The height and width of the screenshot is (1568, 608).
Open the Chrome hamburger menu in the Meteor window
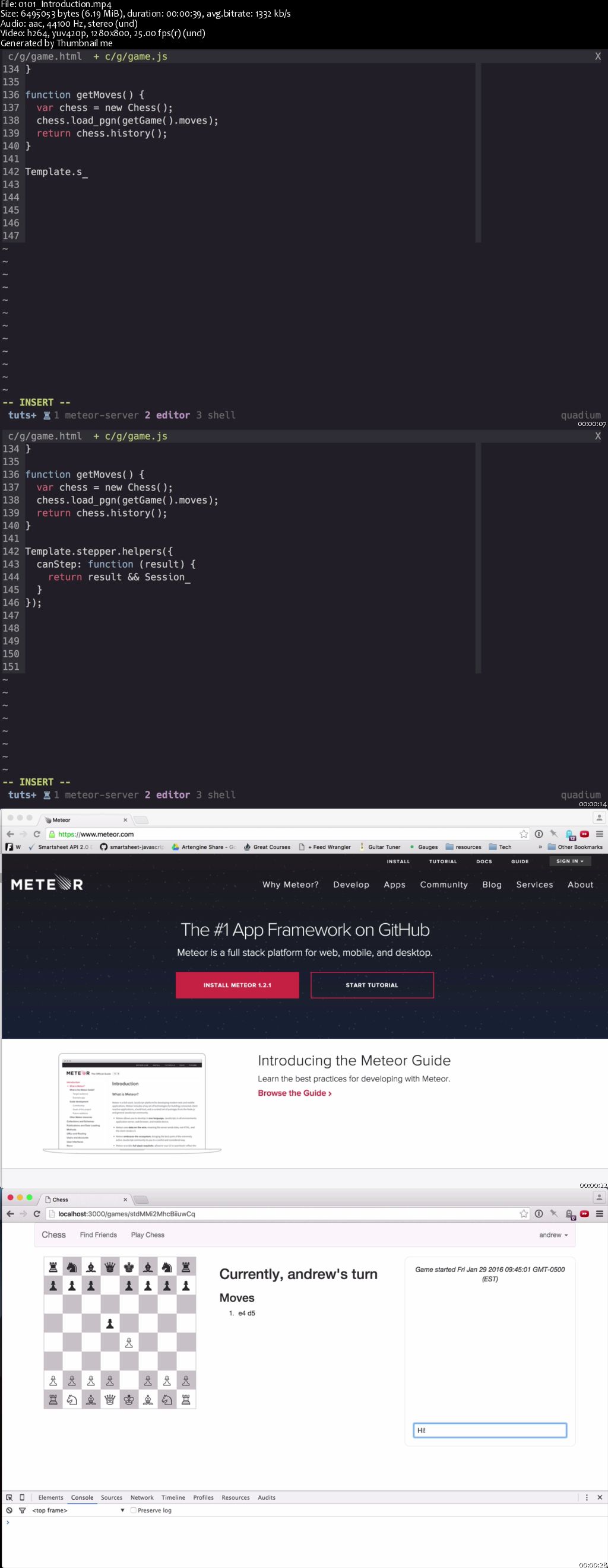pyautogui.click(x=600, y=834)
